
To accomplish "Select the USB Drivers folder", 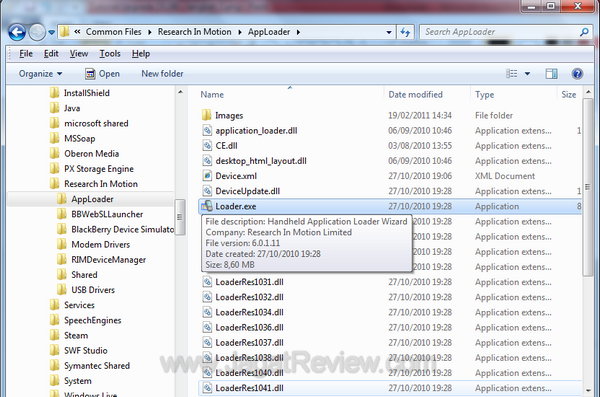I will [93, 290].
